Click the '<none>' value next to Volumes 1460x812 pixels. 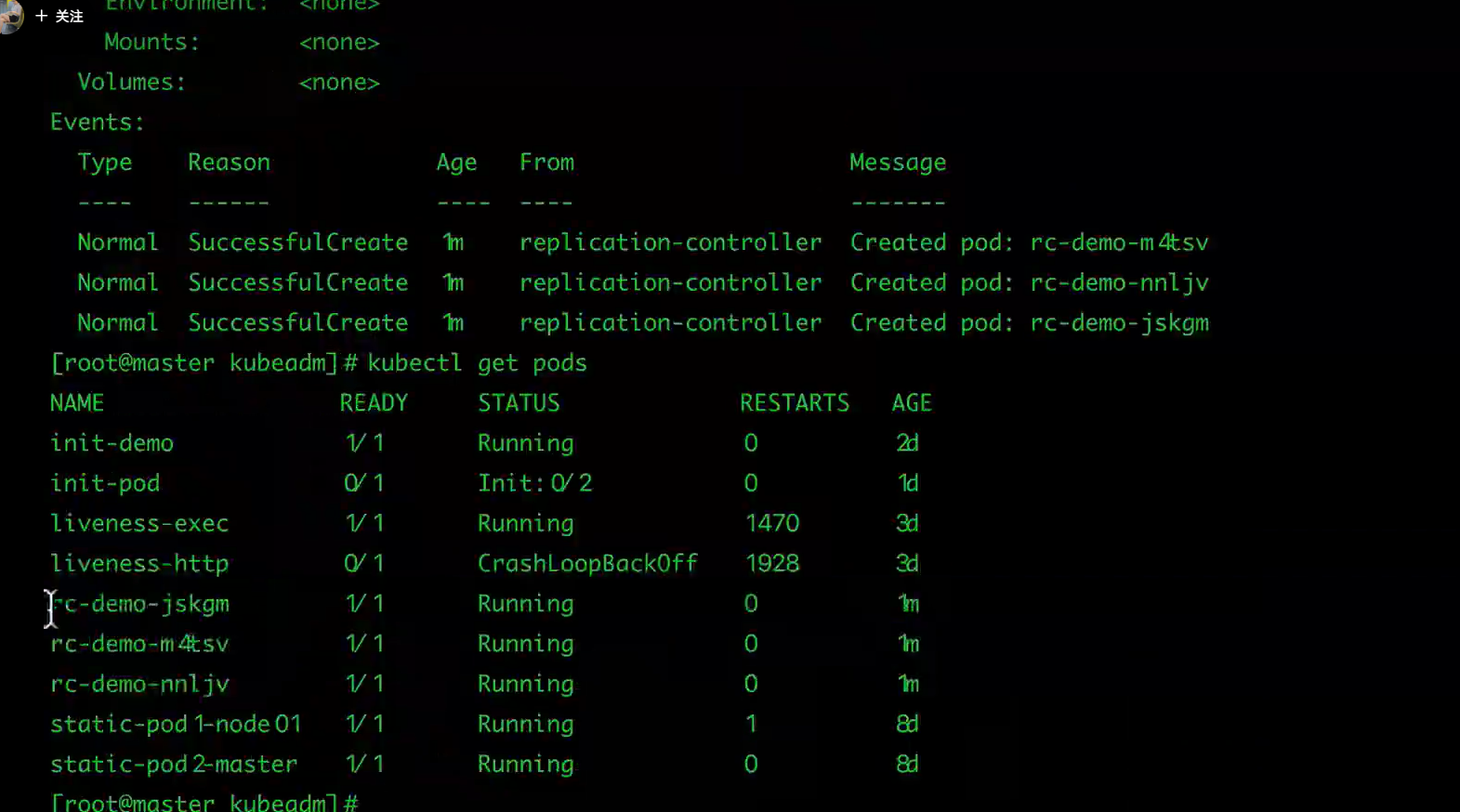point(339,83)
